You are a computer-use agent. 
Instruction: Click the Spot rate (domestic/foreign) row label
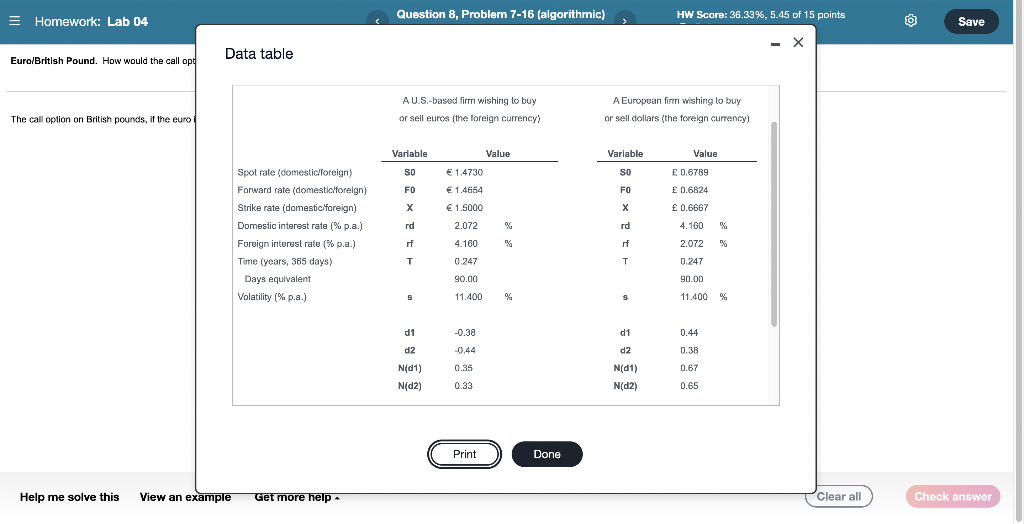[295, 172]
